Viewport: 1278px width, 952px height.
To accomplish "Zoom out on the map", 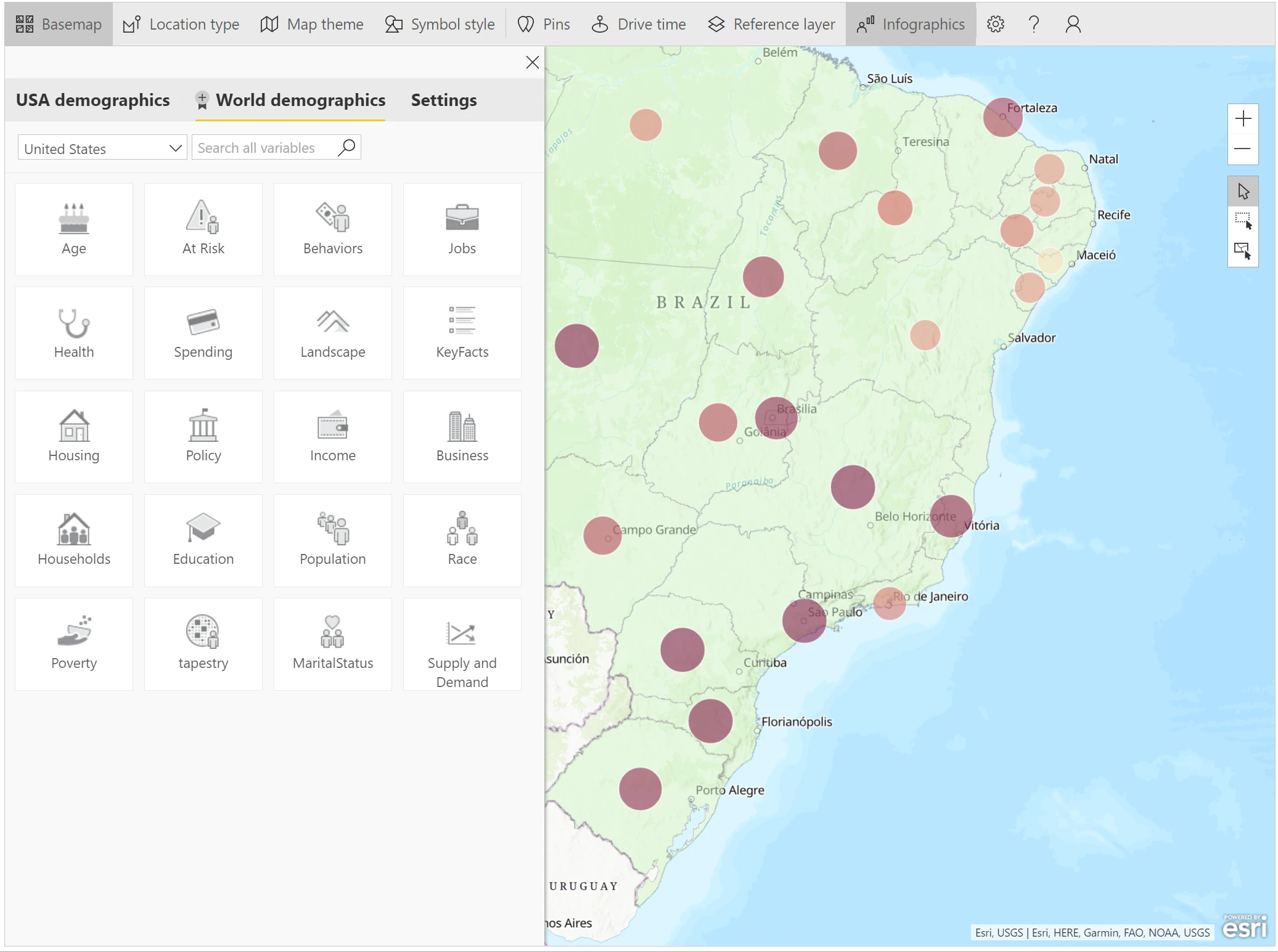I will tap(1243, 149).
